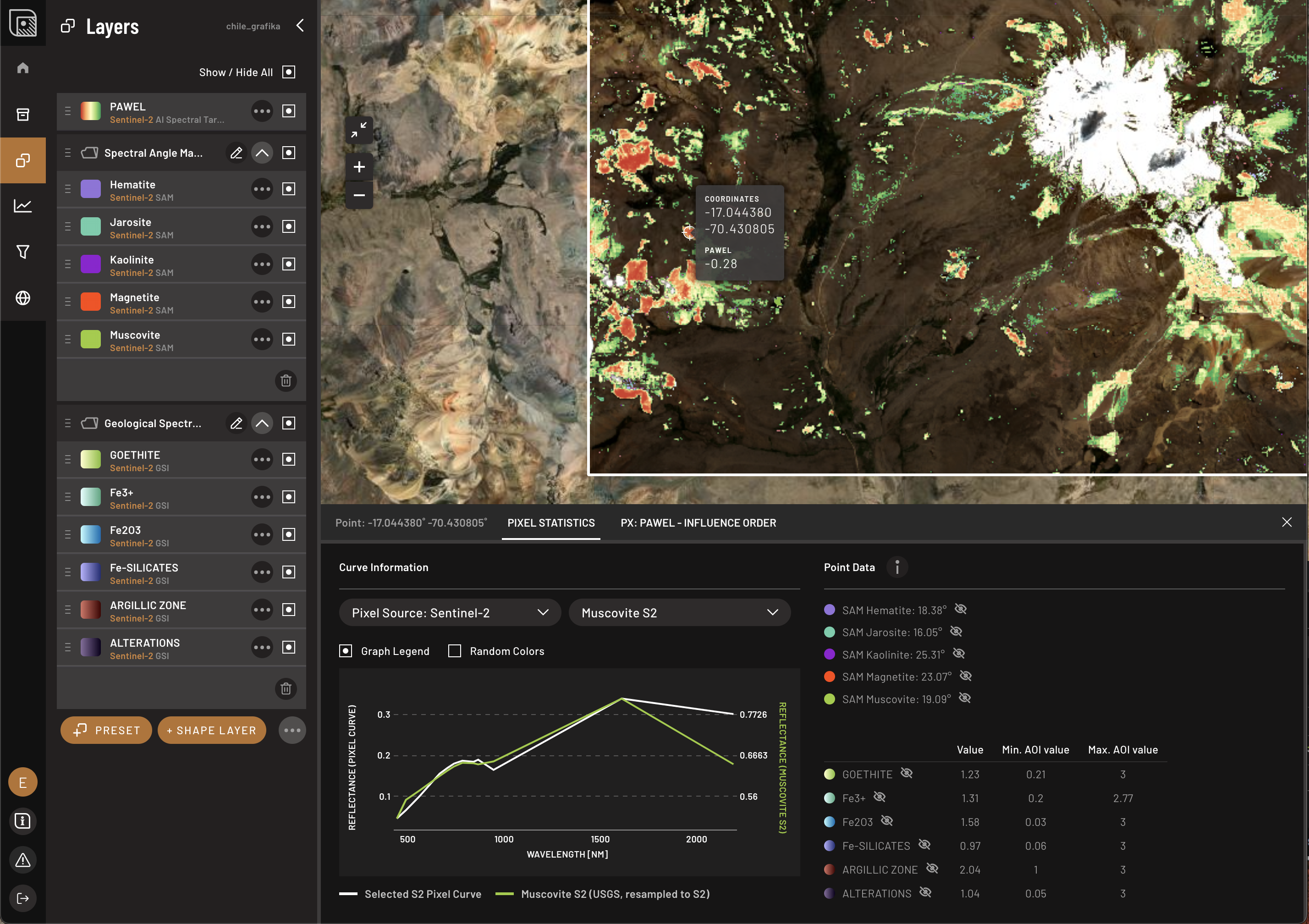The width and height of the screenshot is (1309, 924).
Task: Click the PRESET button
Action: 106,730
